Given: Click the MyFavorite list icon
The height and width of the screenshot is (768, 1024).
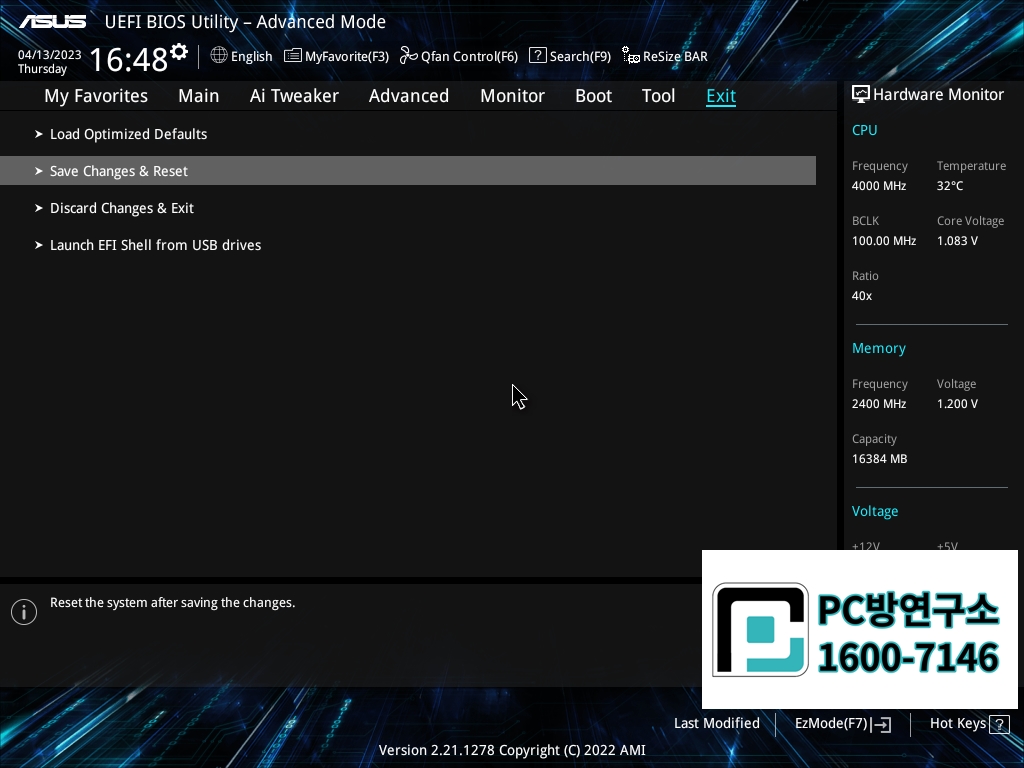Looking at the screenshot, I should [293, 56].
